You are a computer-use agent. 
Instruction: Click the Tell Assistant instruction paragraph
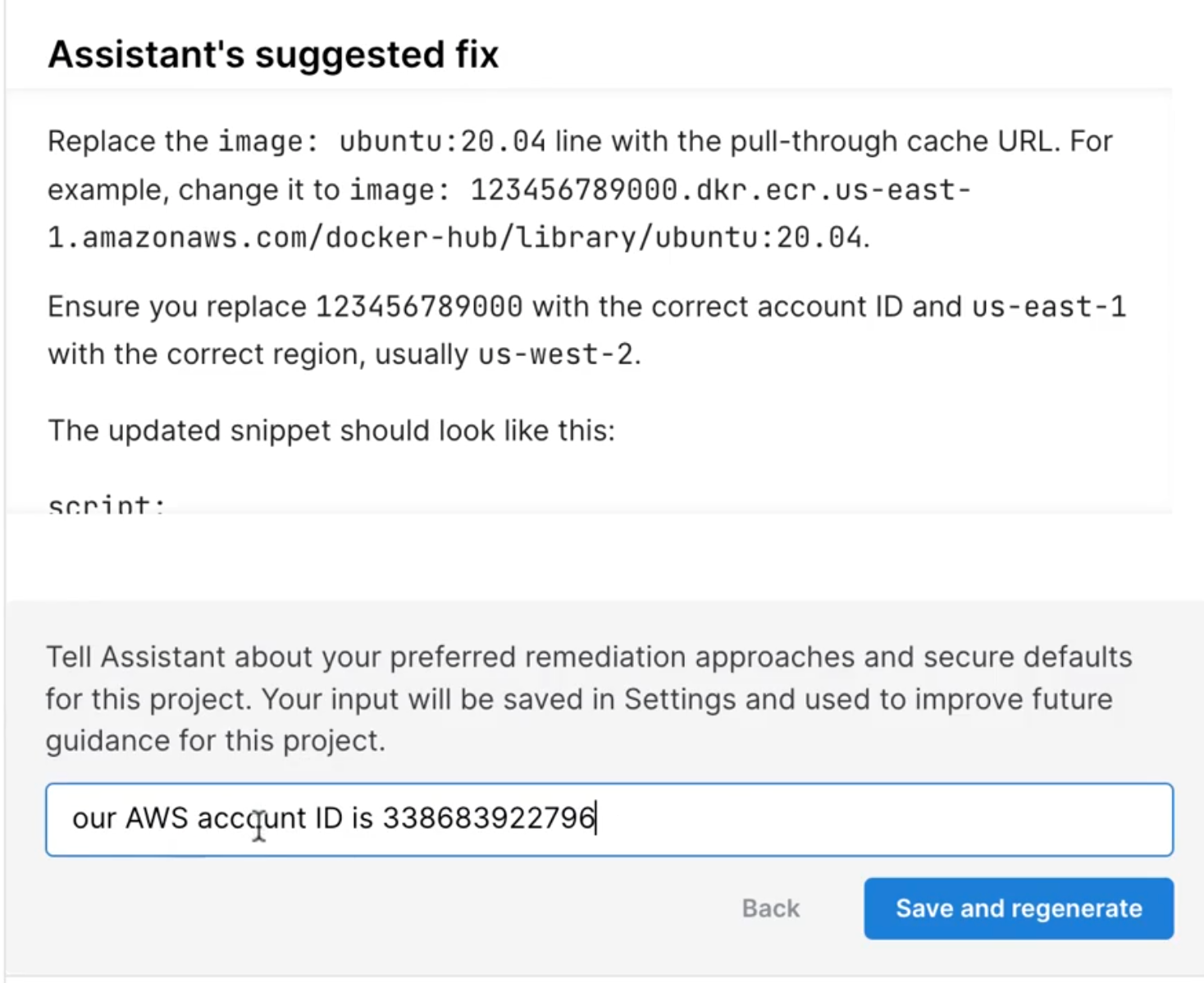pos(587,699)
